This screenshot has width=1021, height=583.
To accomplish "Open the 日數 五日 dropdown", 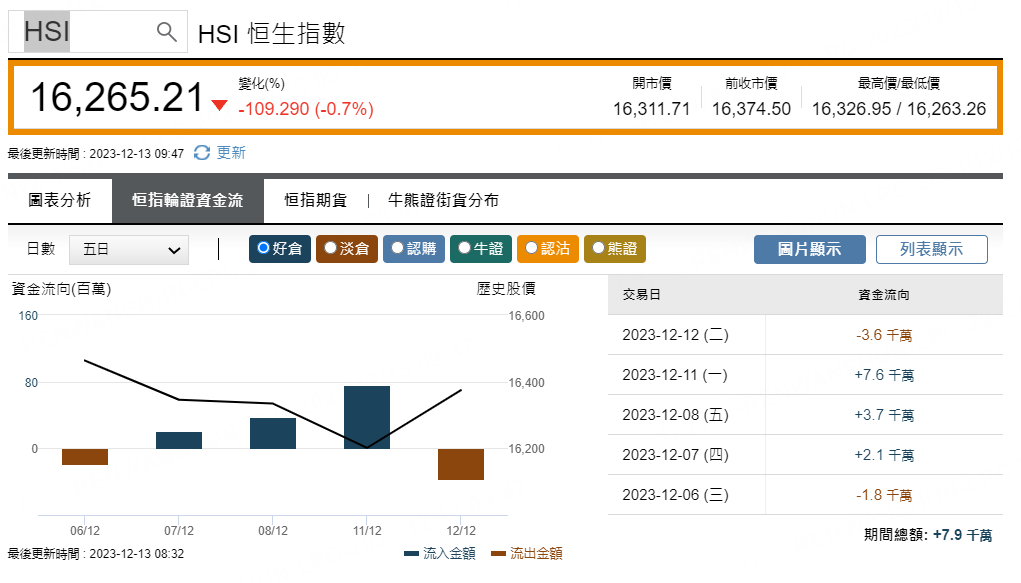I will (x=129, y=249).
